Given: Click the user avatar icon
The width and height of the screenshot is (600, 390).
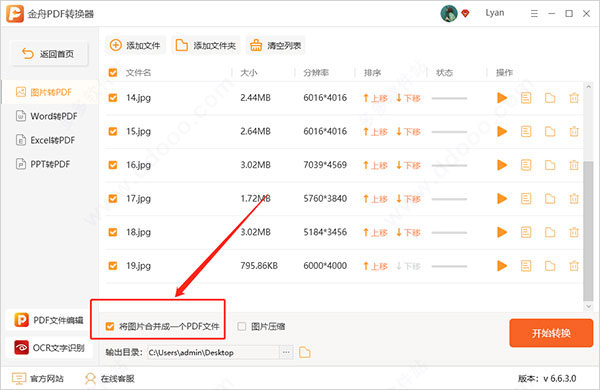Looking at the screenshot, I should pos(448,14).
